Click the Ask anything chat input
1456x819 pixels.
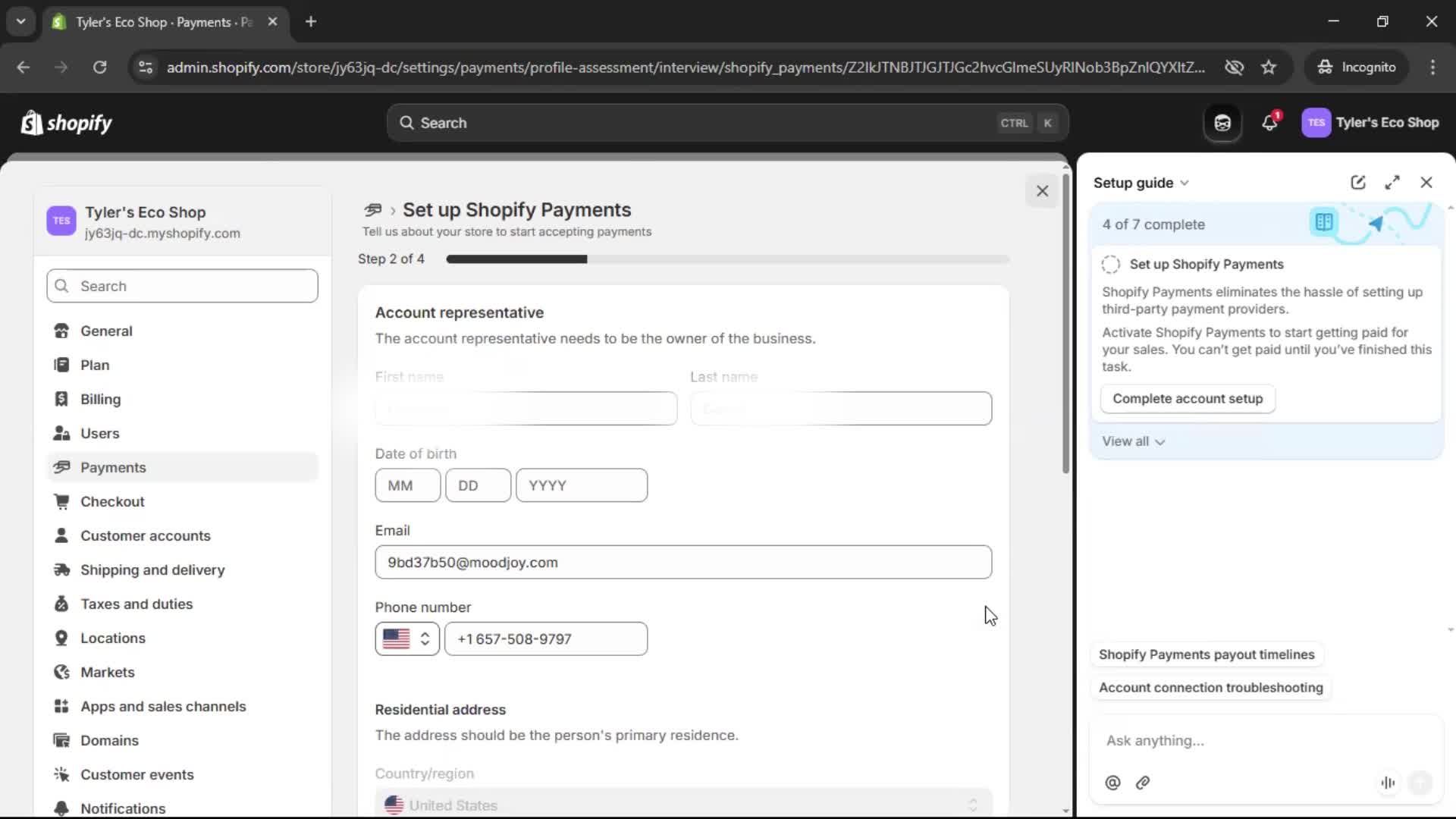1265,741
